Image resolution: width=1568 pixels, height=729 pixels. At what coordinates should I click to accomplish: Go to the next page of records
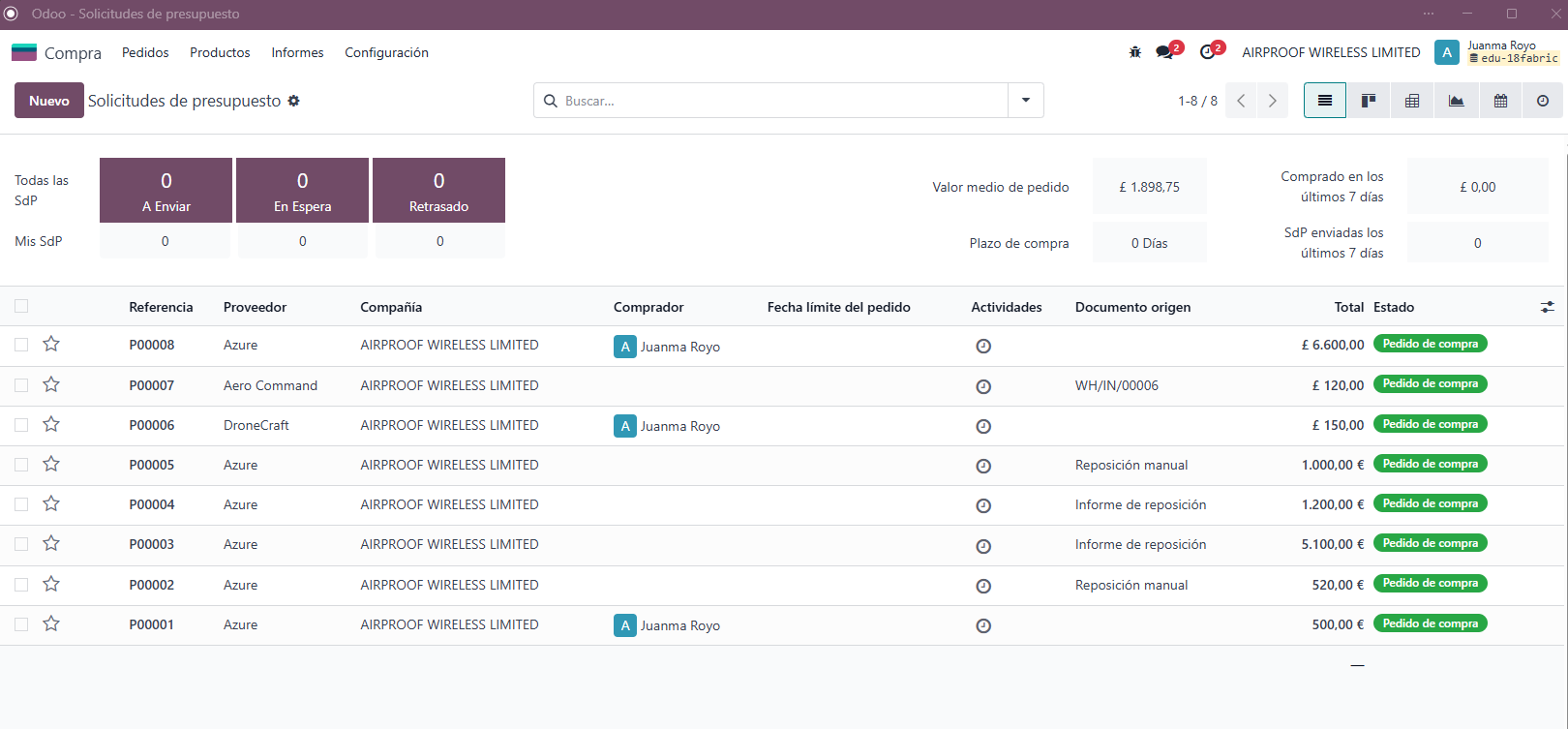tap(1273, 101)
